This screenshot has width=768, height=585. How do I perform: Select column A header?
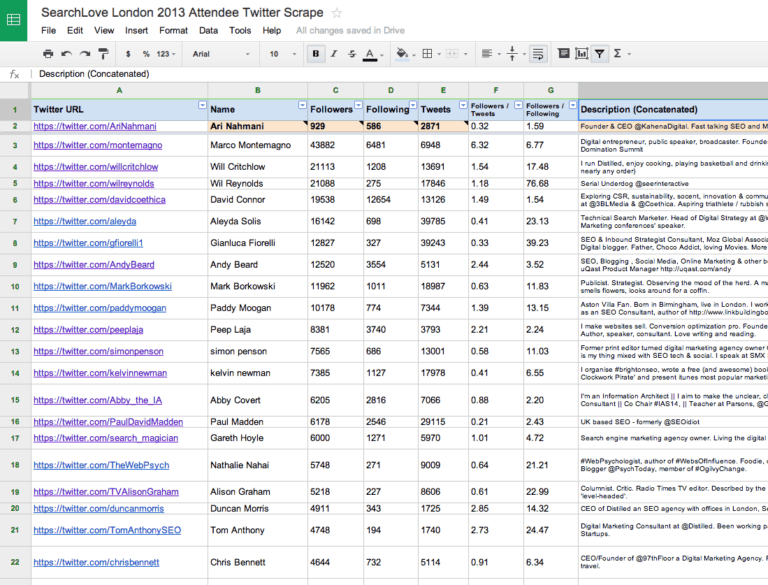119,90
